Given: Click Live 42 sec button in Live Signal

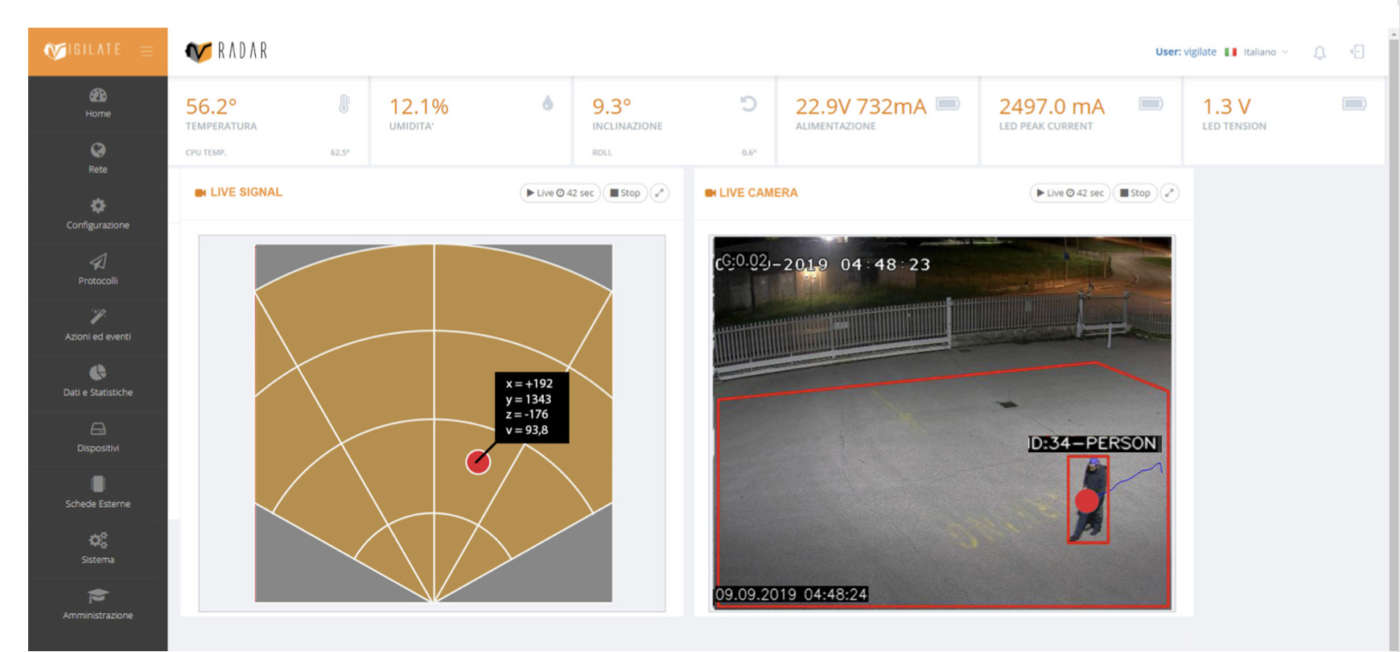Looking at the screenshot, I should tap(560, 193).
